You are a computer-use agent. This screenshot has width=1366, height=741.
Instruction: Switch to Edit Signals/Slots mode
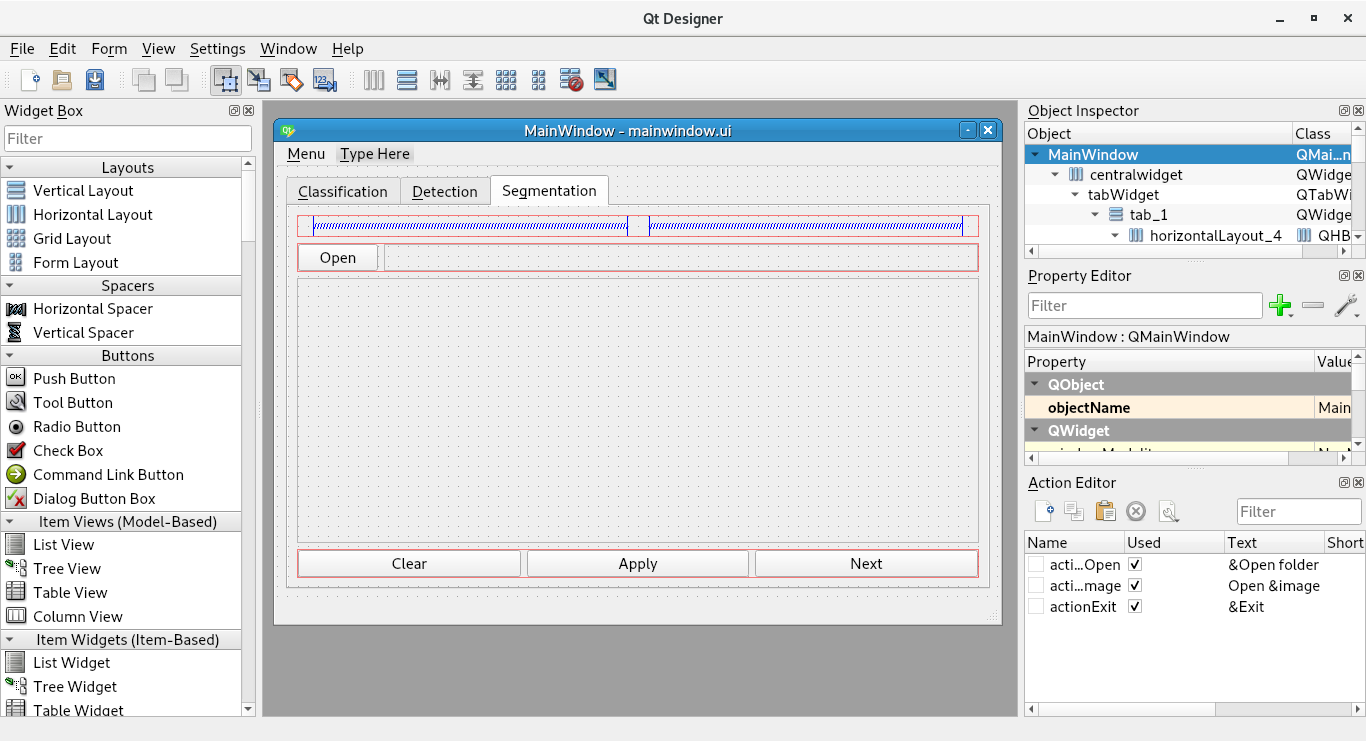(x=259, y=80)
